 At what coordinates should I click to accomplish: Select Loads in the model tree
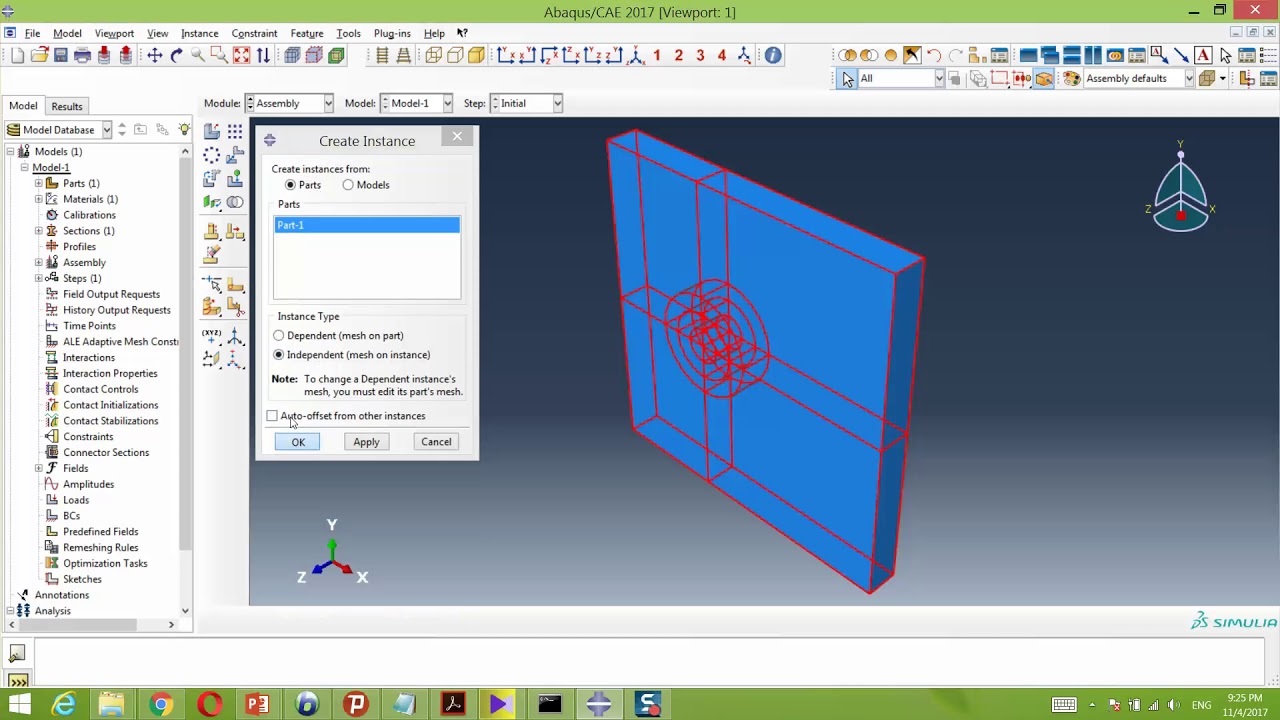pyautogui.click(x=76, y=500)
